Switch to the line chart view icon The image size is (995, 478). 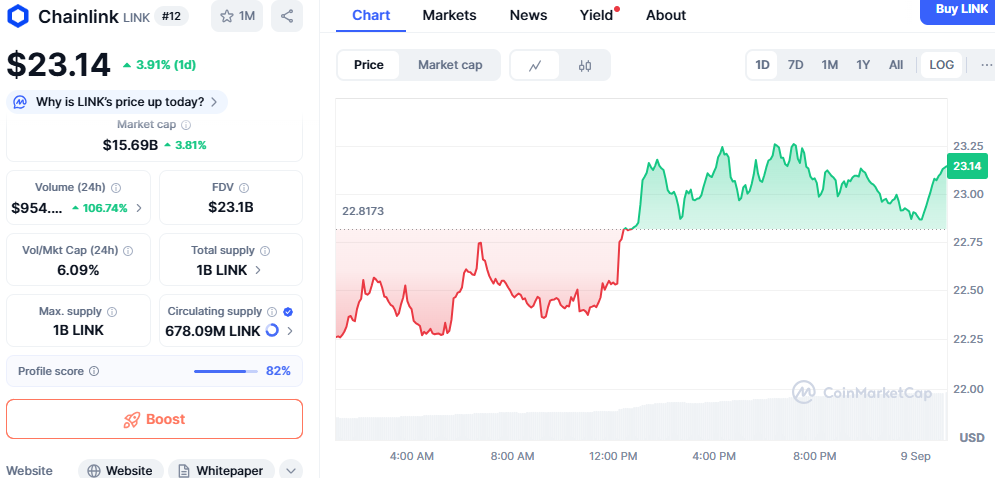pos(535,65)
